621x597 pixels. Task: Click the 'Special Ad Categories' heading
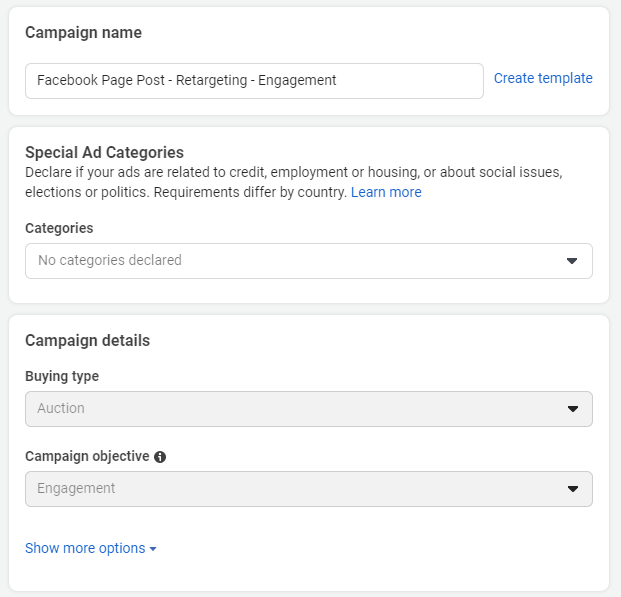pos(105,153)
